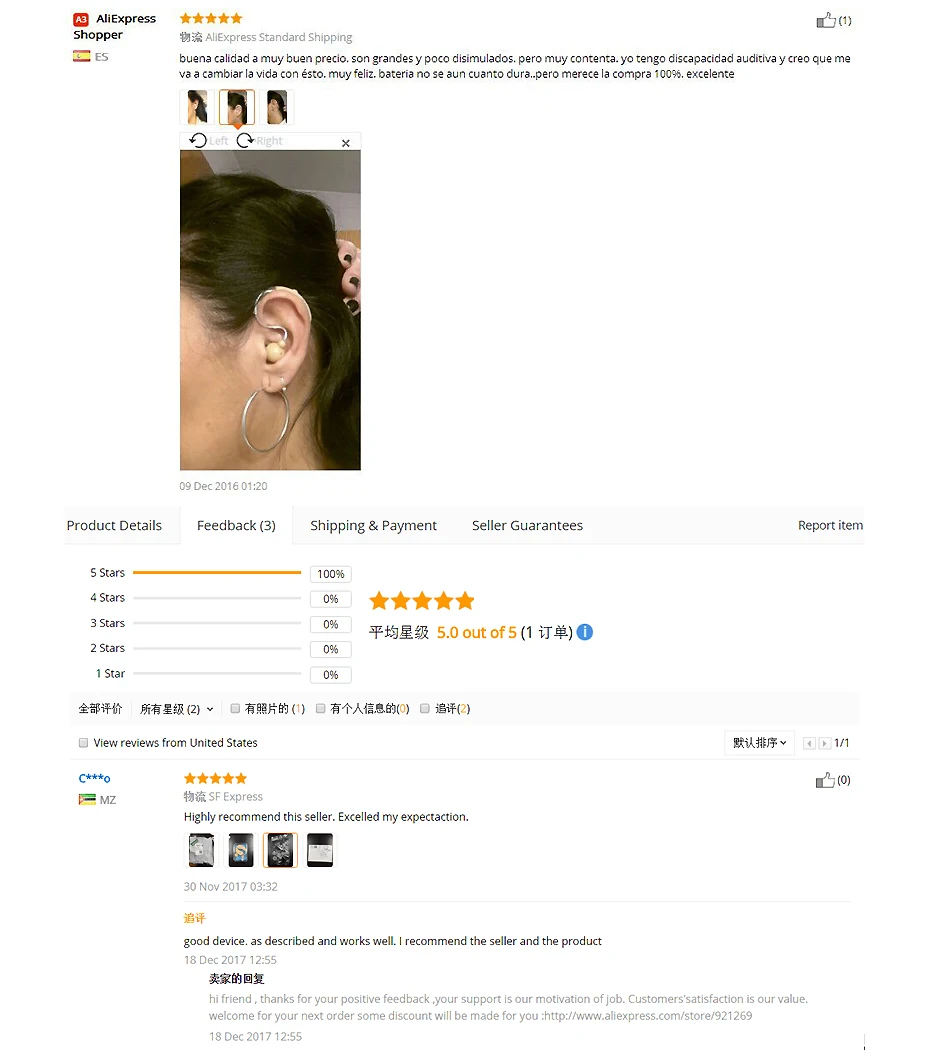Screen dimensions: 930x1060
Task: Expand the 默认排序 sort dropdown
Action: pos(760,743)
